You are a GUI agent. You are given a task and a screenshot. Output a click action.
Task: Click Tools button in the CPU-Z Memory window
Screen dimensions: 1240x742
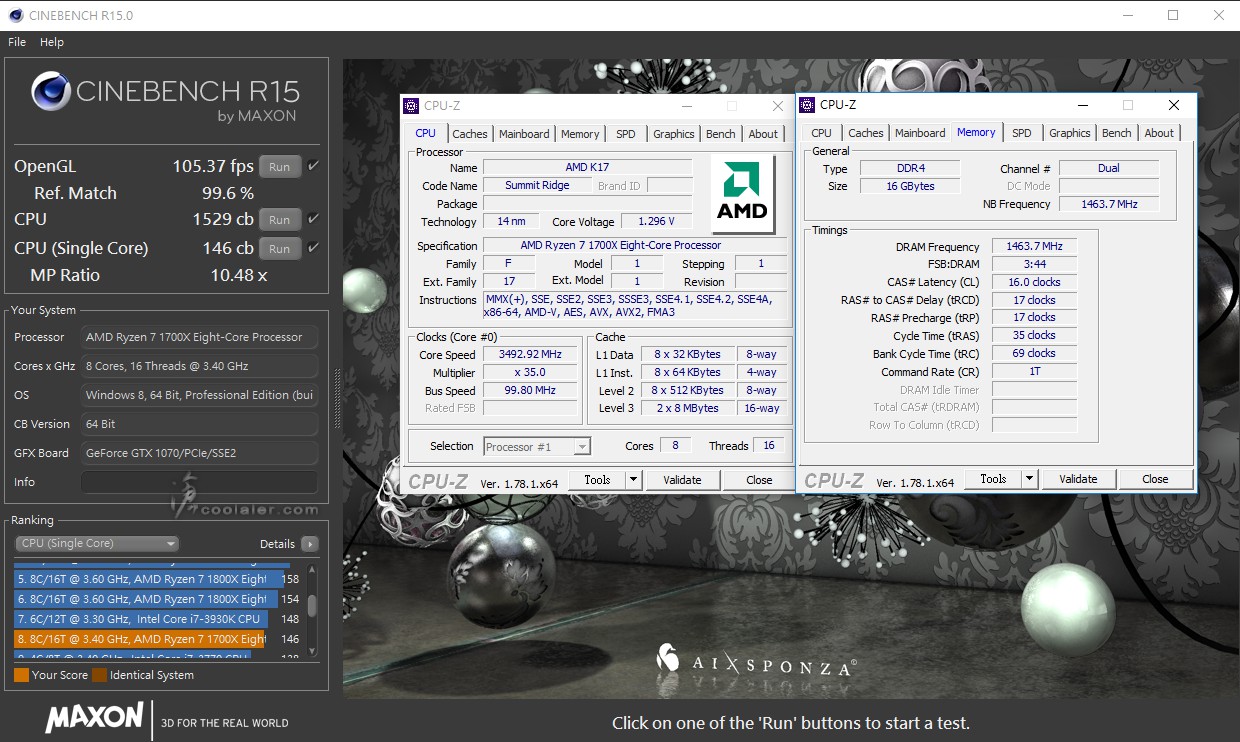[x=993, y=479]
